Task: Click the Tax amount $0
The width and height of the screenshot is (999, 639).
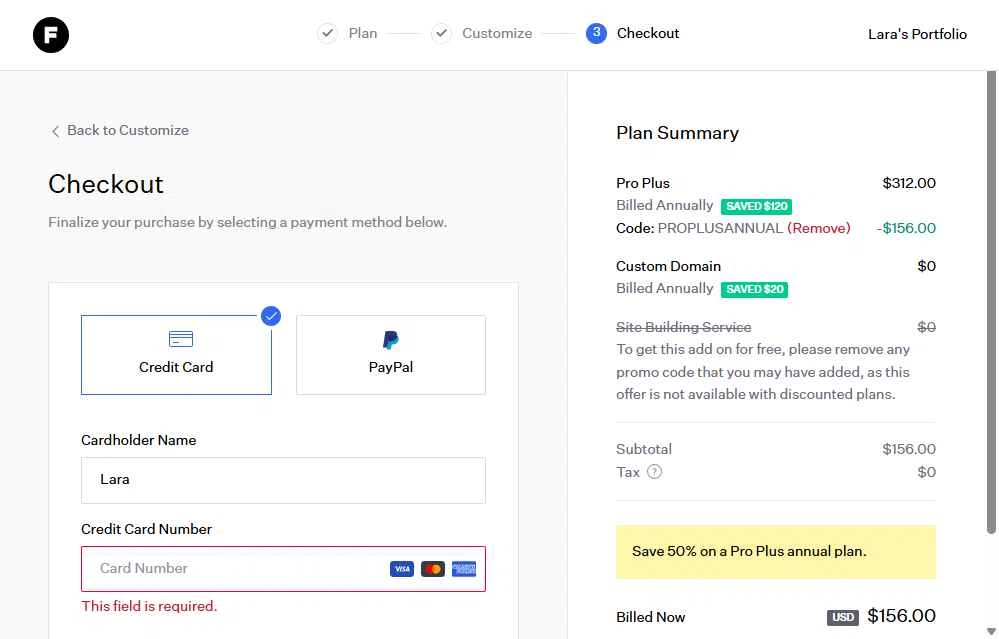Action: 926,472
